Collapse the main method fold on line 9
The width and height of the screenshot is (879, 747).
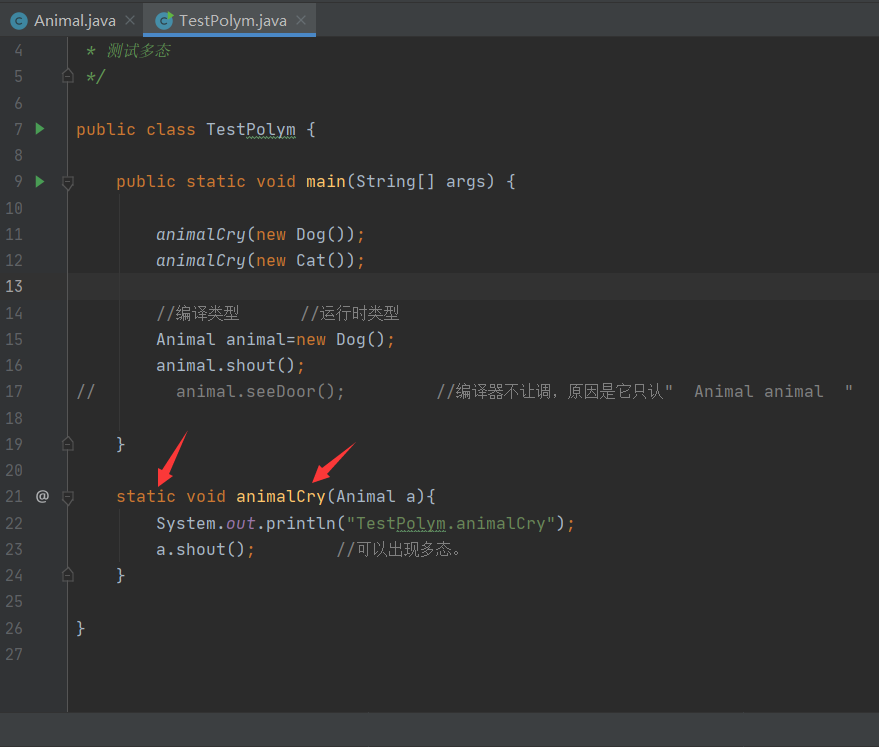click(68, 182)
